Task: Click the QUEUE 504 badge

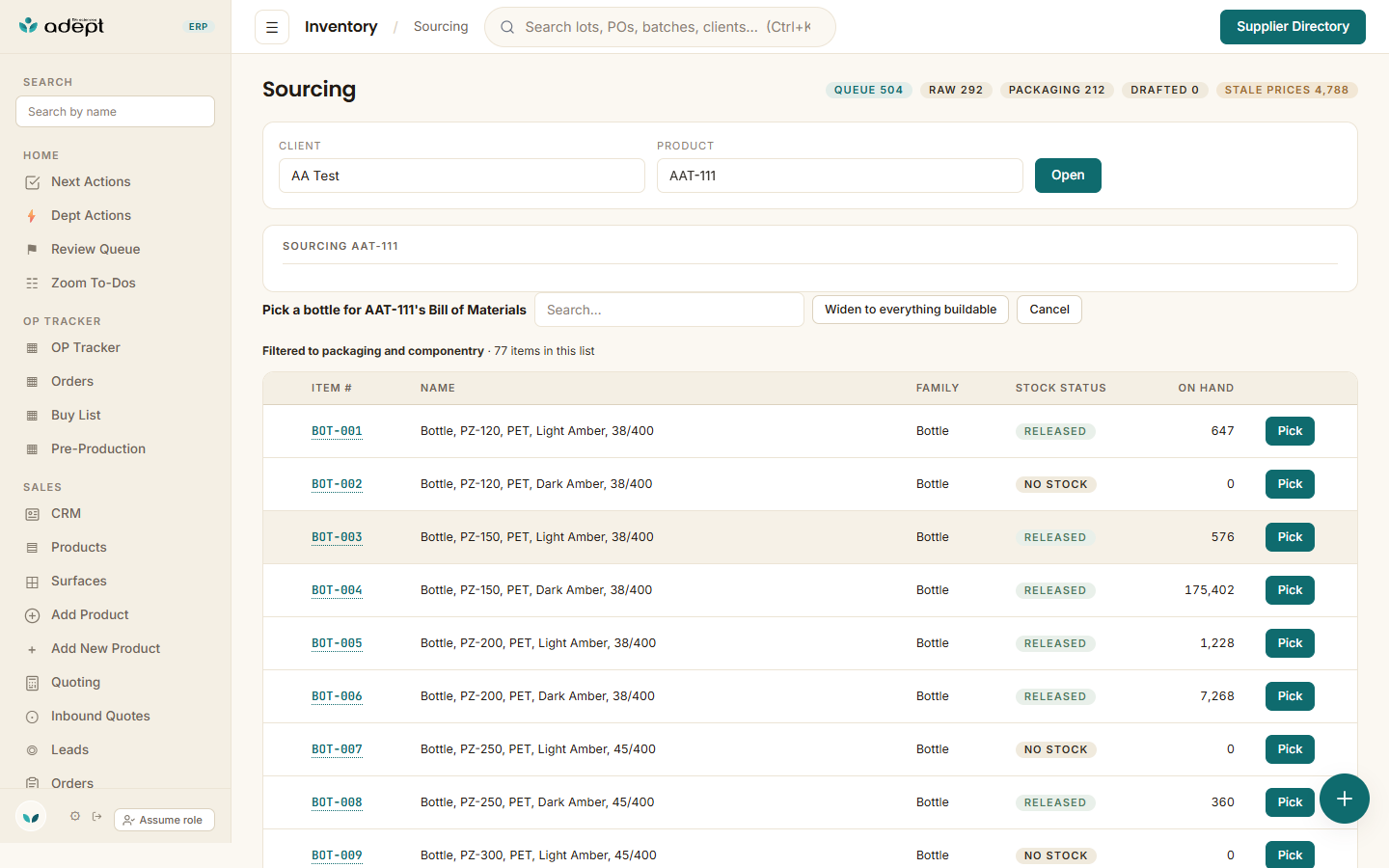Action: tap(869, 90)
